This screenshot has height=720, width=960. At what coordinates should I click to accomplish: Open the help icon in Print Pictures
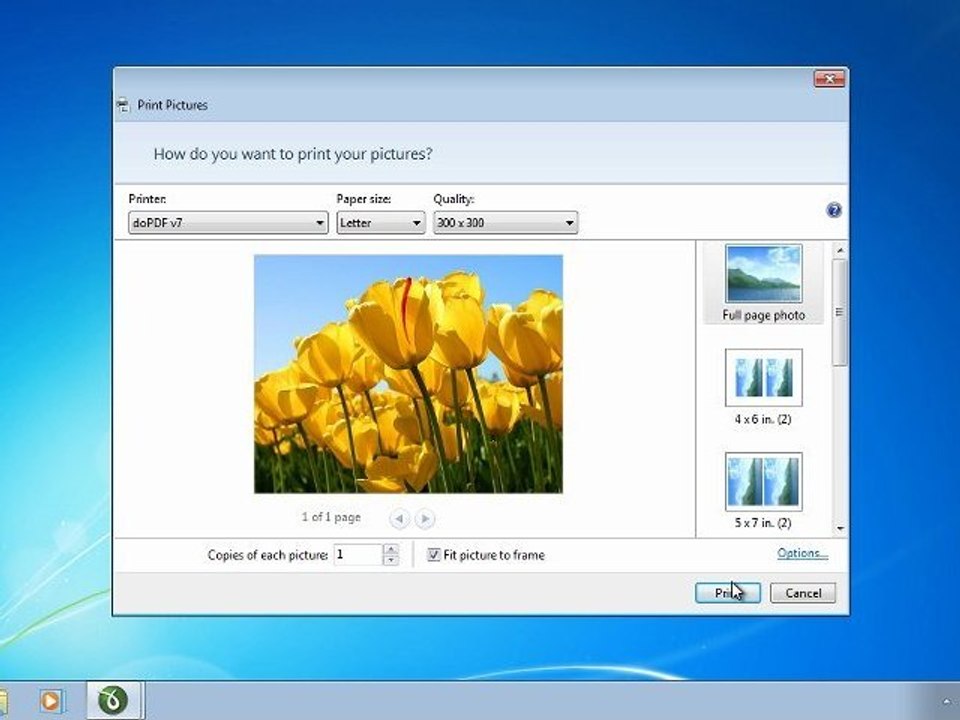pyautogui.click(x=833, y=211)
